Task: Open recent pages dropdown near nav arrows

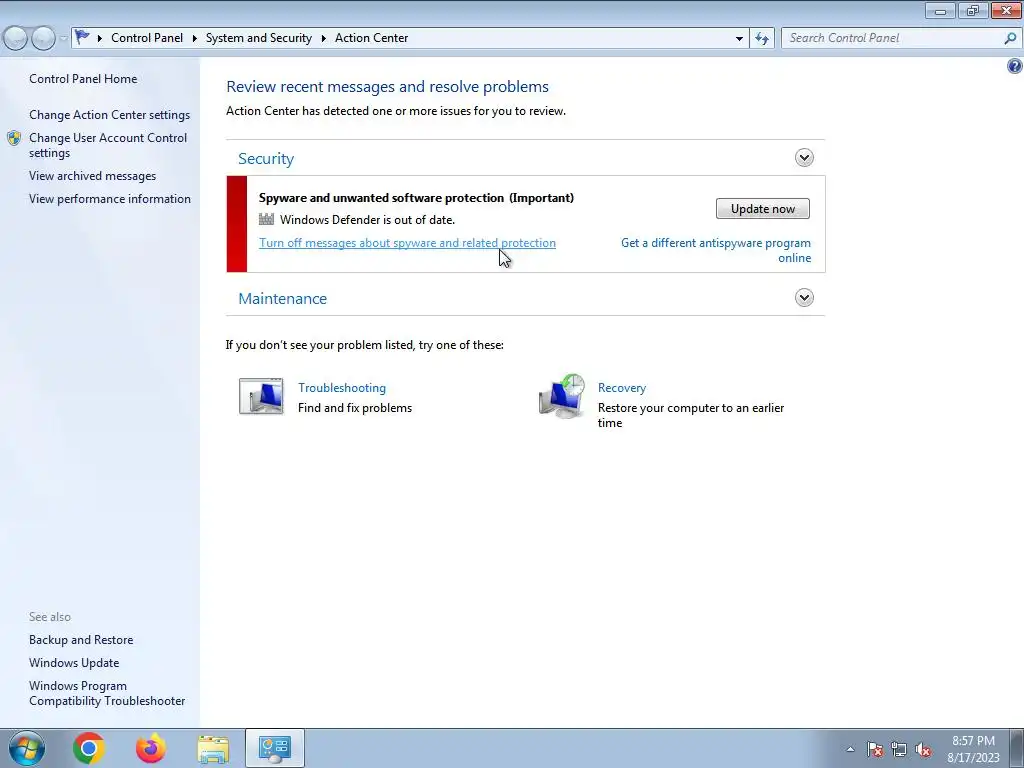Action: point(63,39)
